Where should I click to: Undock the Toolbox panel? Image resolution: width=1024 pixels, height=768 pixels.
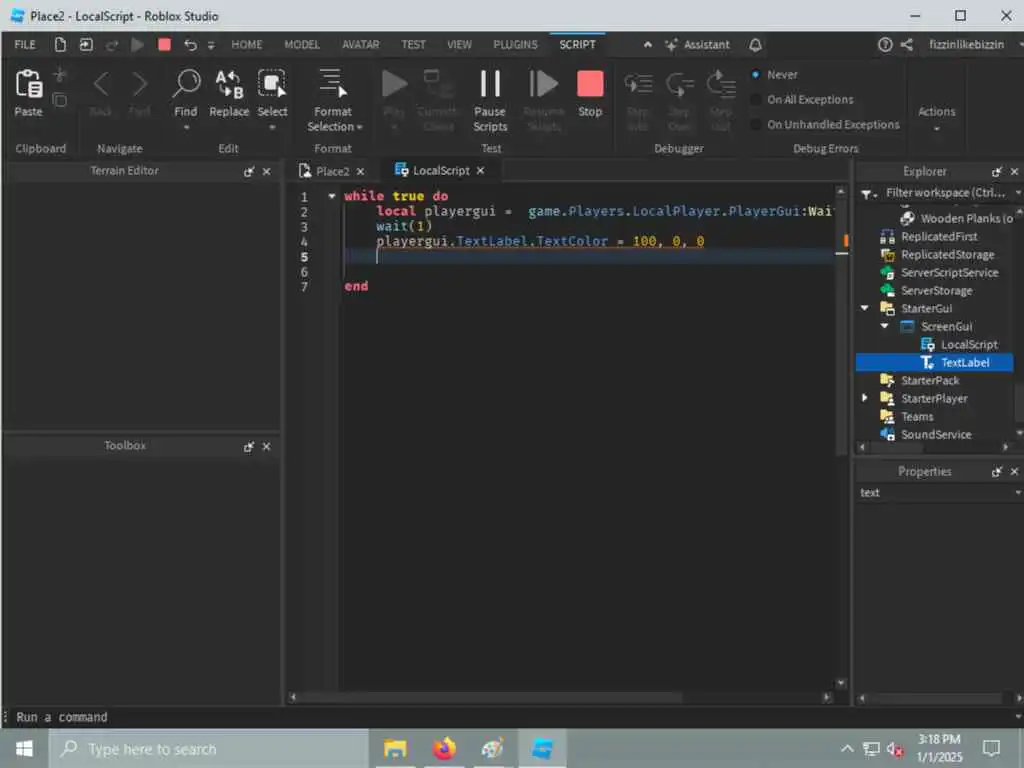(249, 447)
